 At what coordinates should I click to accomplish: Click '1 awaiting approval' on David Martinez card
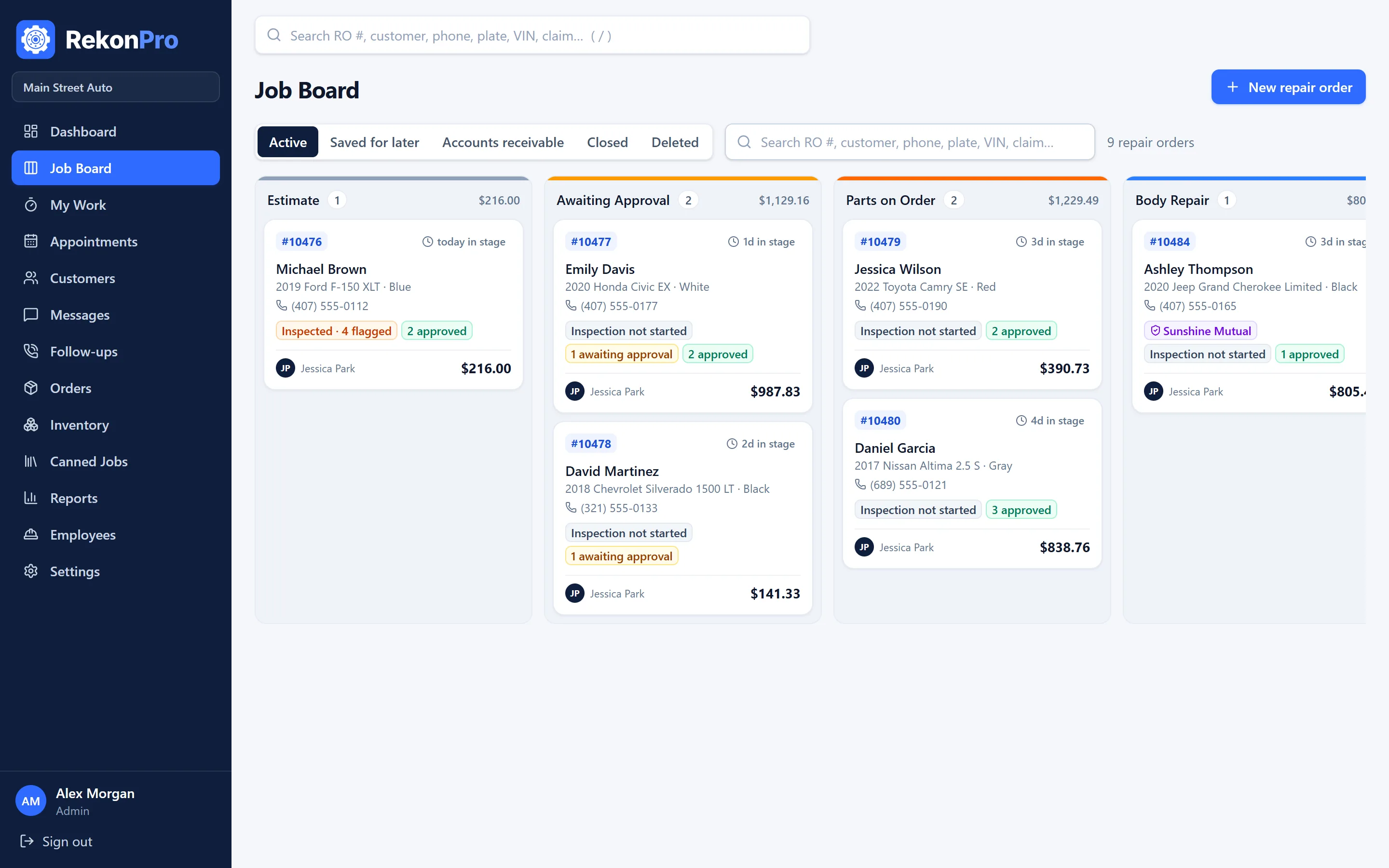[x=622, y=556]
